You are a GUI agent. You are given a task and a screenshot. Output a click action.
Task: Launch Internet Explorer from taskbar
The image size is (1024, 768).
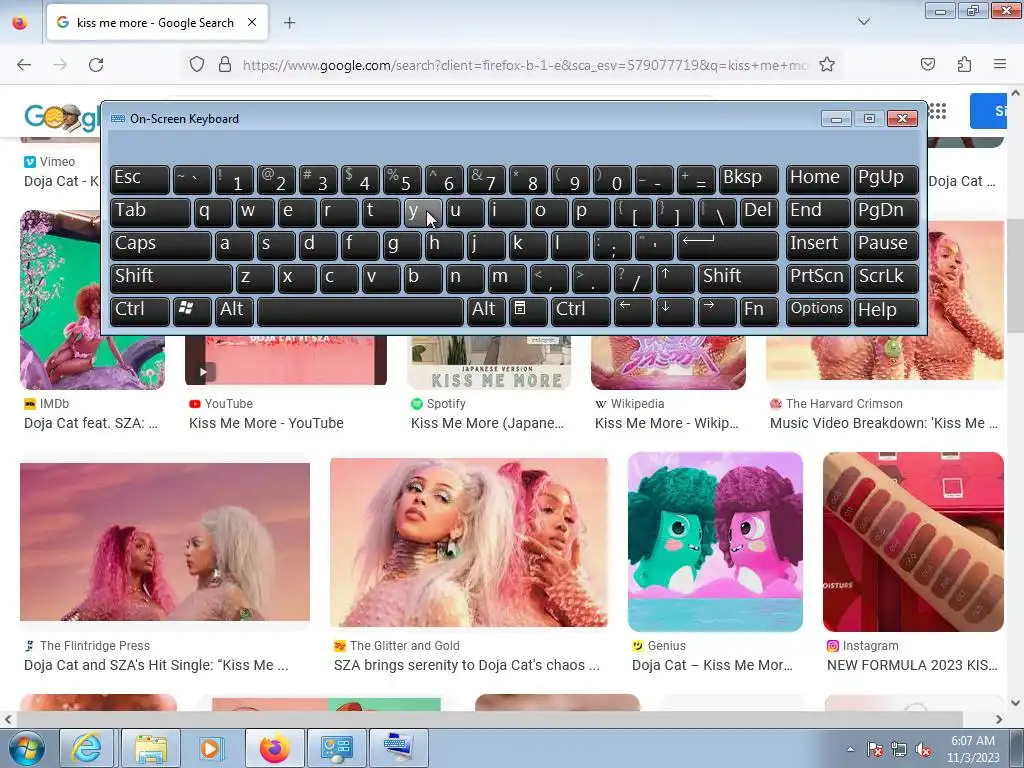tap(86, 748)
